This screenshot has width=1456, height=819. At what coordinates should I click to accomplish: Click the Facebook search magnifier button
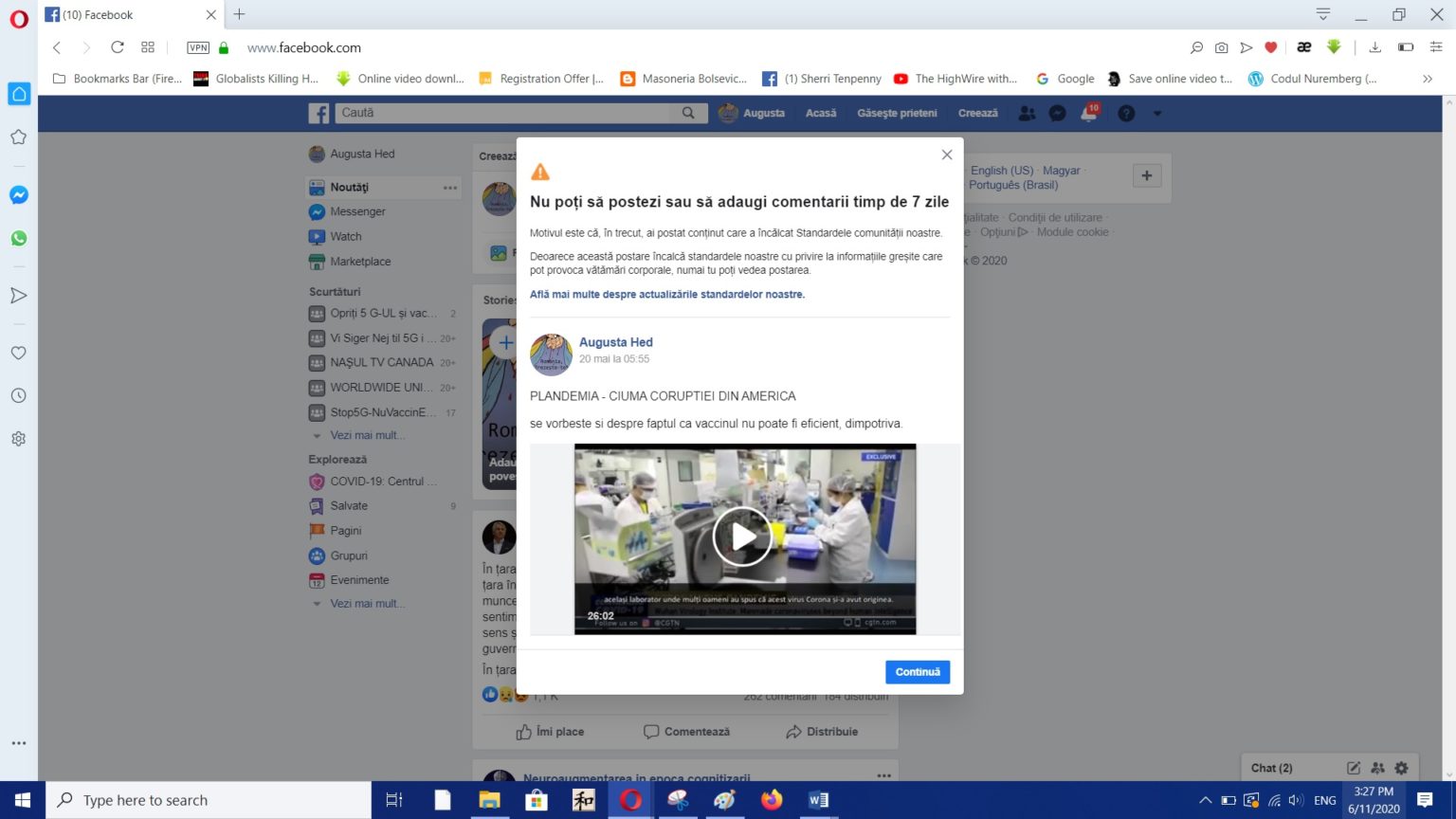pos(688,113)
